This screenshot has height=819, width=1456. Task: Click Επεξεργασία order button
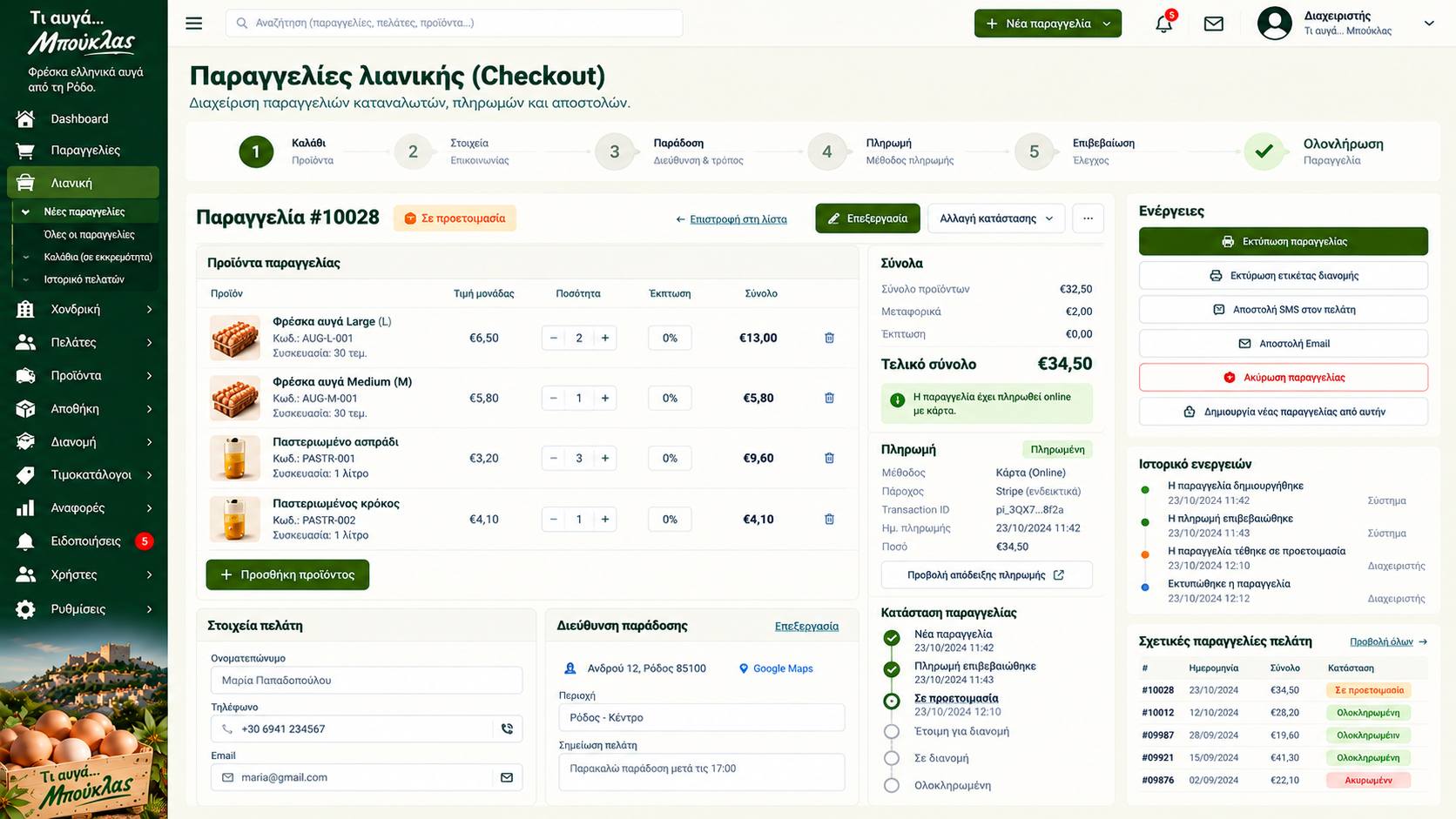867,218
